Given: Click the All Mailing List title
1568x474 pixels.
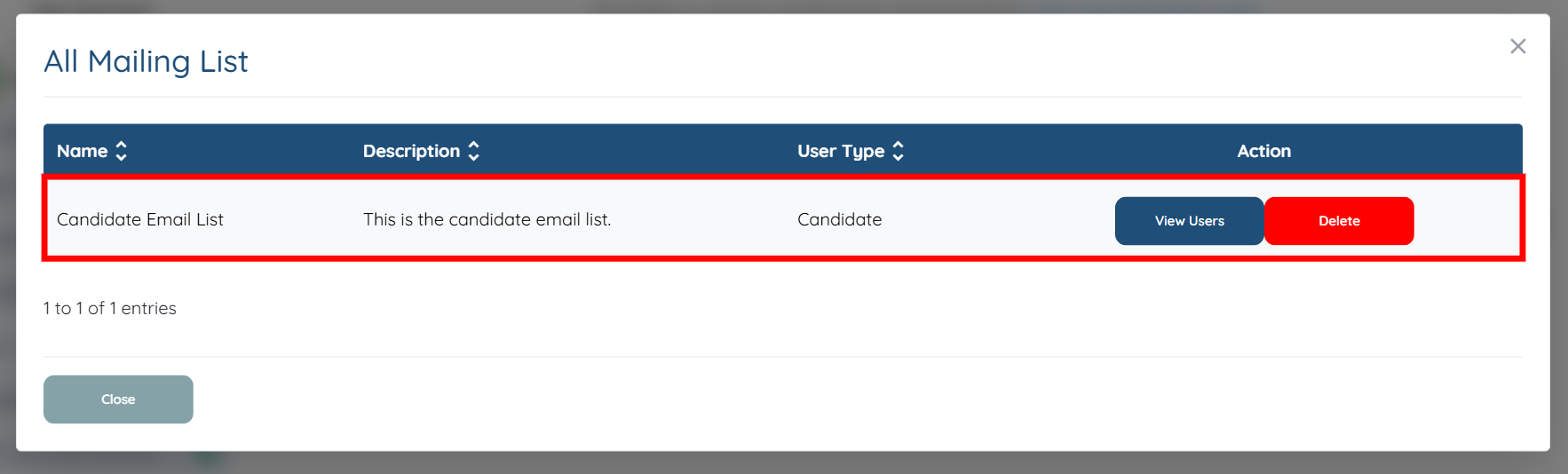Looking at the screenshot, I should pyautogui.click(x=146, y=61).
